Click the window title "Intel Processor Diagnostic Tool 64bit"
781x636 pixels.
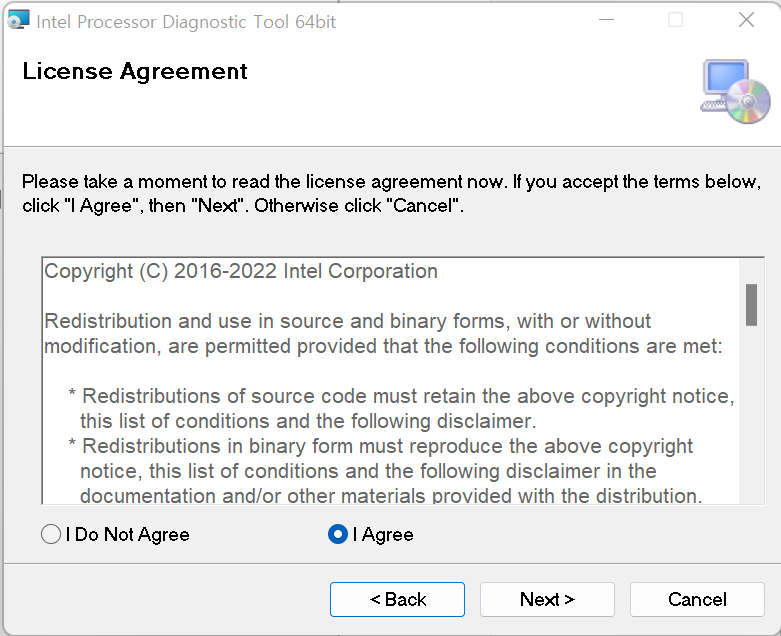[x=186, y=21]
